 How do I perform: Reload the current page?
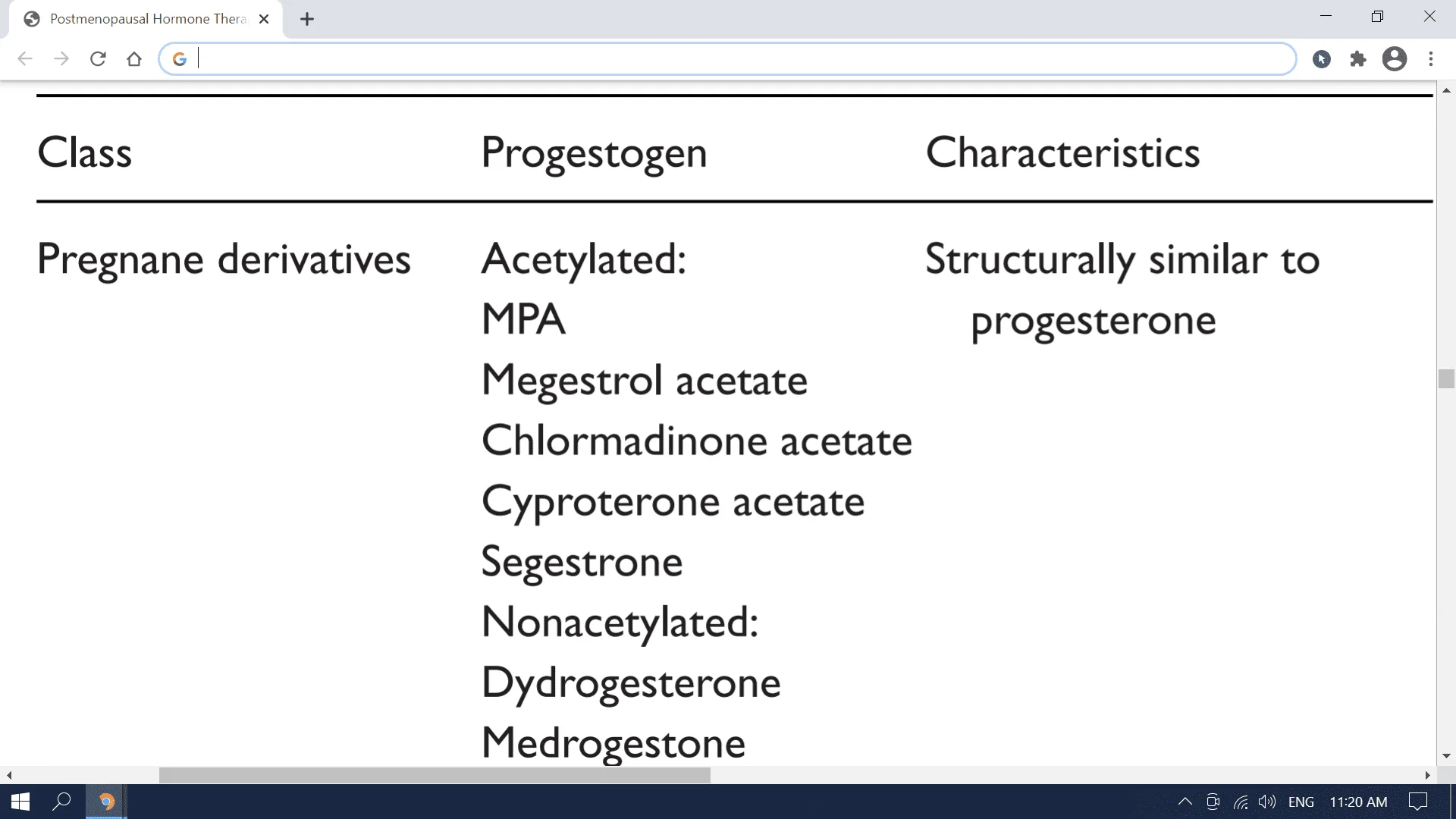[98, 58]
